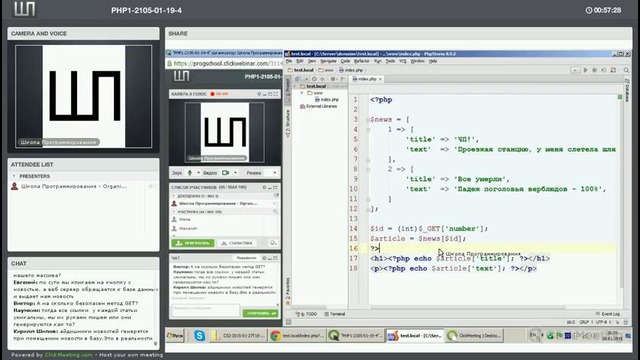
Task: Click the green inspection status indicator in editor
Action: (x=620, y=97)
